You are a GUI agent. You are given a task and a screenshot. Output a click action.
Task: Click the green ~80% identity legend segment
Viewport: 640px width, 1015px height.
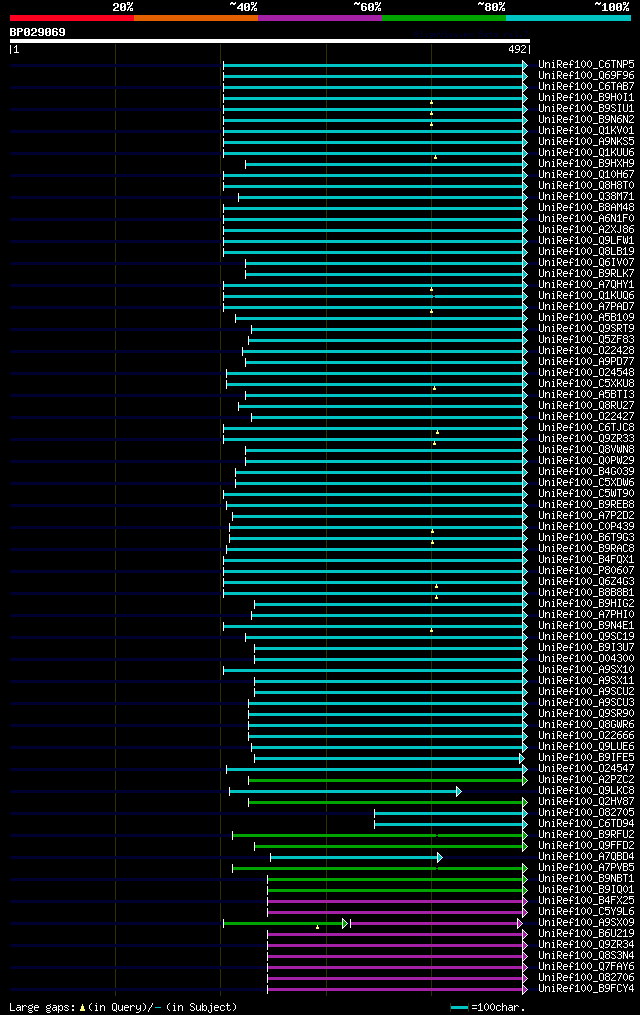click(444, 18)
